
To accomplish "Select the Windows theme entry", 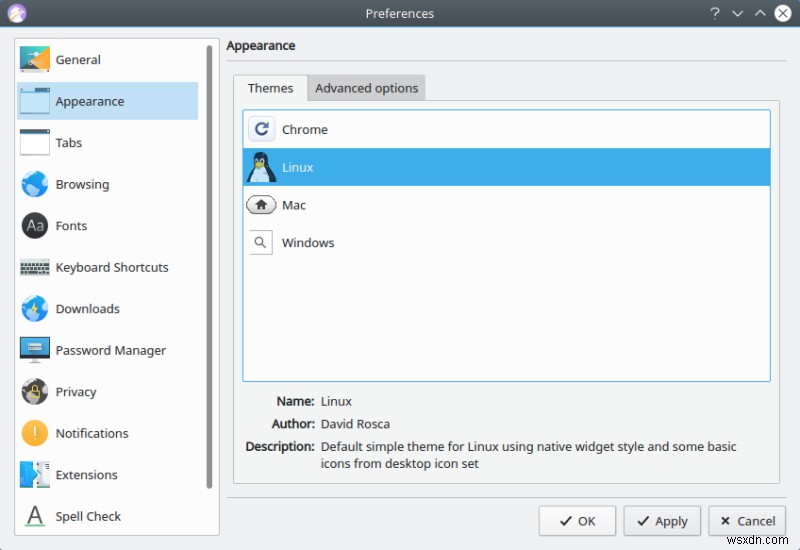I will [x=308, y=243].
